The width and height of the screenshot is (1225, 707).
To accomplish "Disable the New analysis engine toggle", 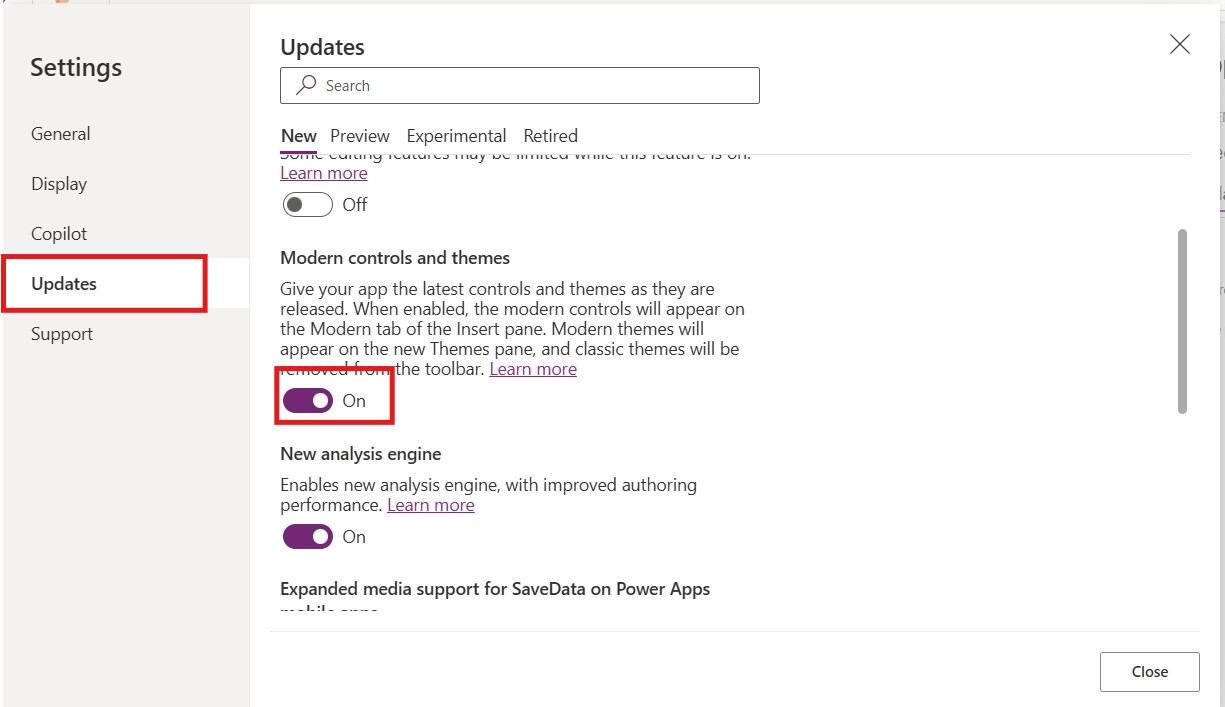I will tap(308, 537).
